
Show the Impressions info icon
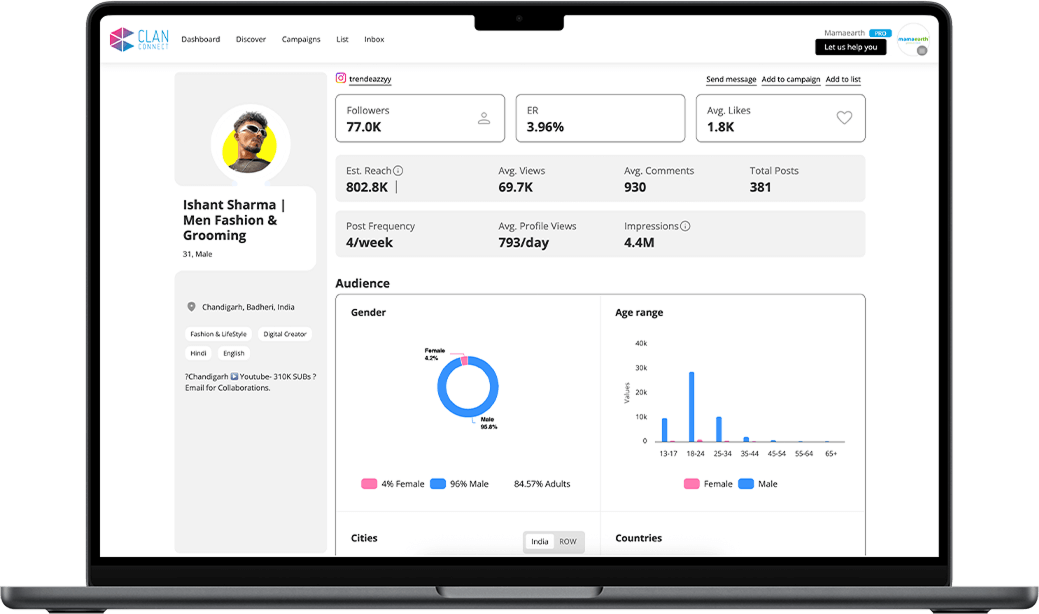click(x=685, y=226)
